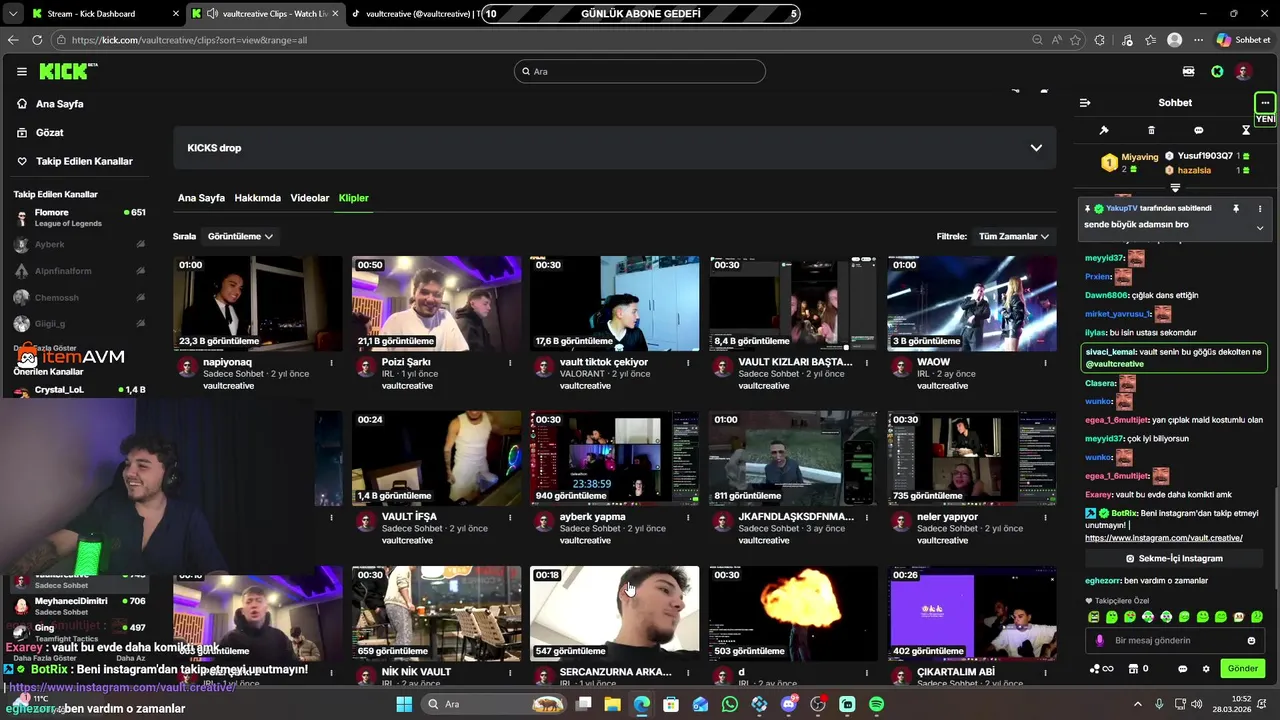This screenshot has height=720, width=1280.
Task: Click the Windows Start button
Action: point(404,704)
